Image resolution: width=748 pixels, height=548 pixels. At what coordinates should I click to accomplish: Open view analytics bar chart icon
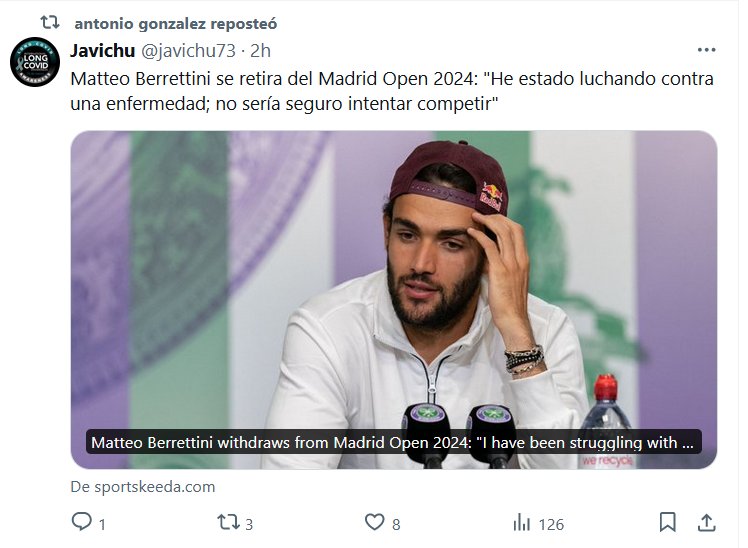[521, 522]
